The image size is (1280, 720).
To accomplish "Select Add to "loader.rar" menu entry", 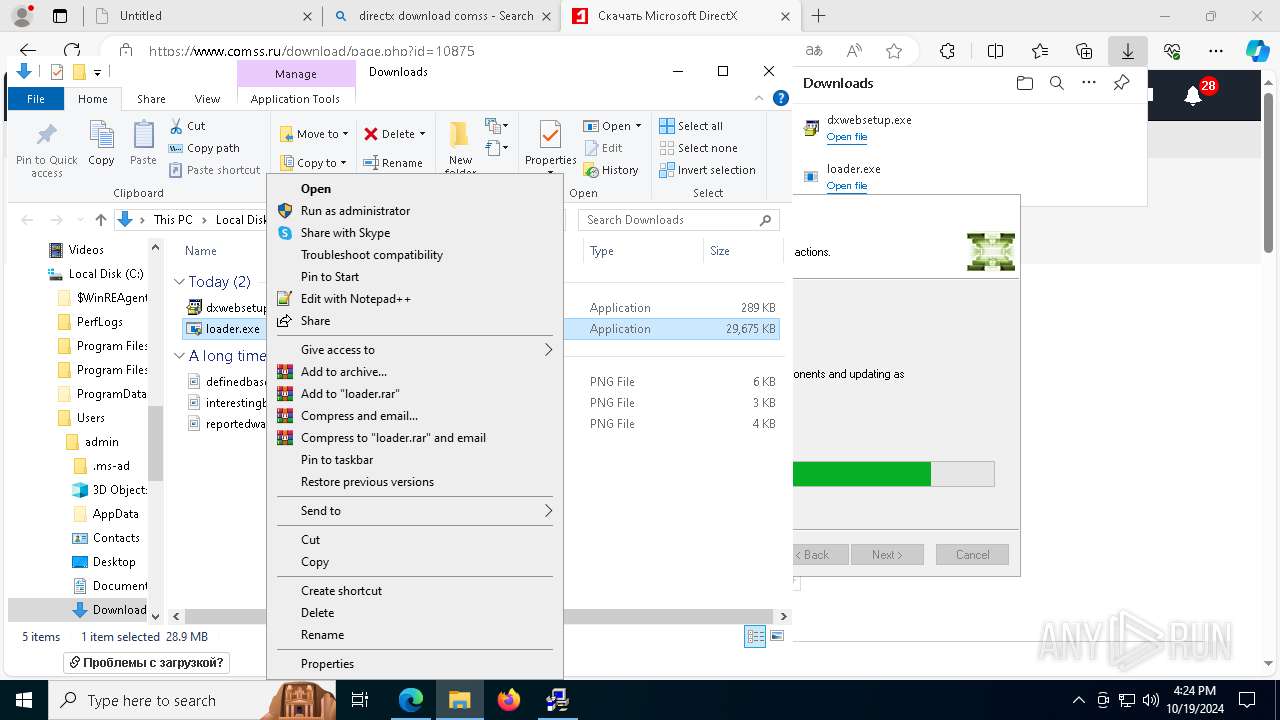I will pos(414,394).
